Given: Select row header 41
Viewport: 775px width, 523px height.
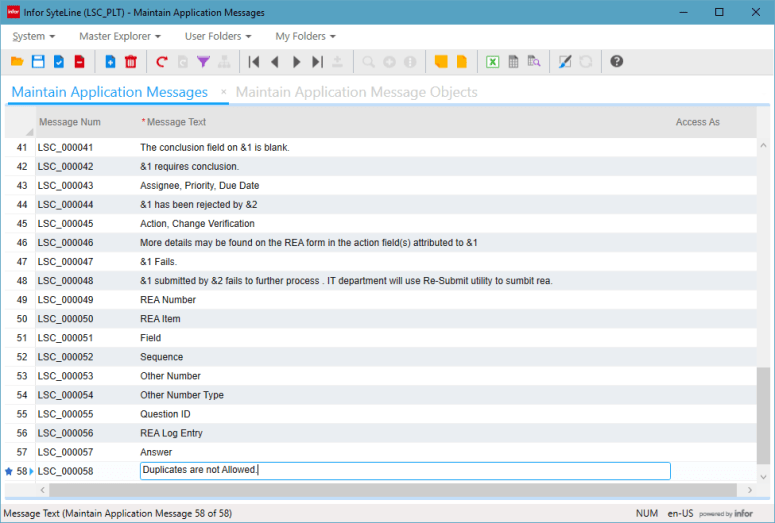Looking at the screenshot, I should click(20, 147).
